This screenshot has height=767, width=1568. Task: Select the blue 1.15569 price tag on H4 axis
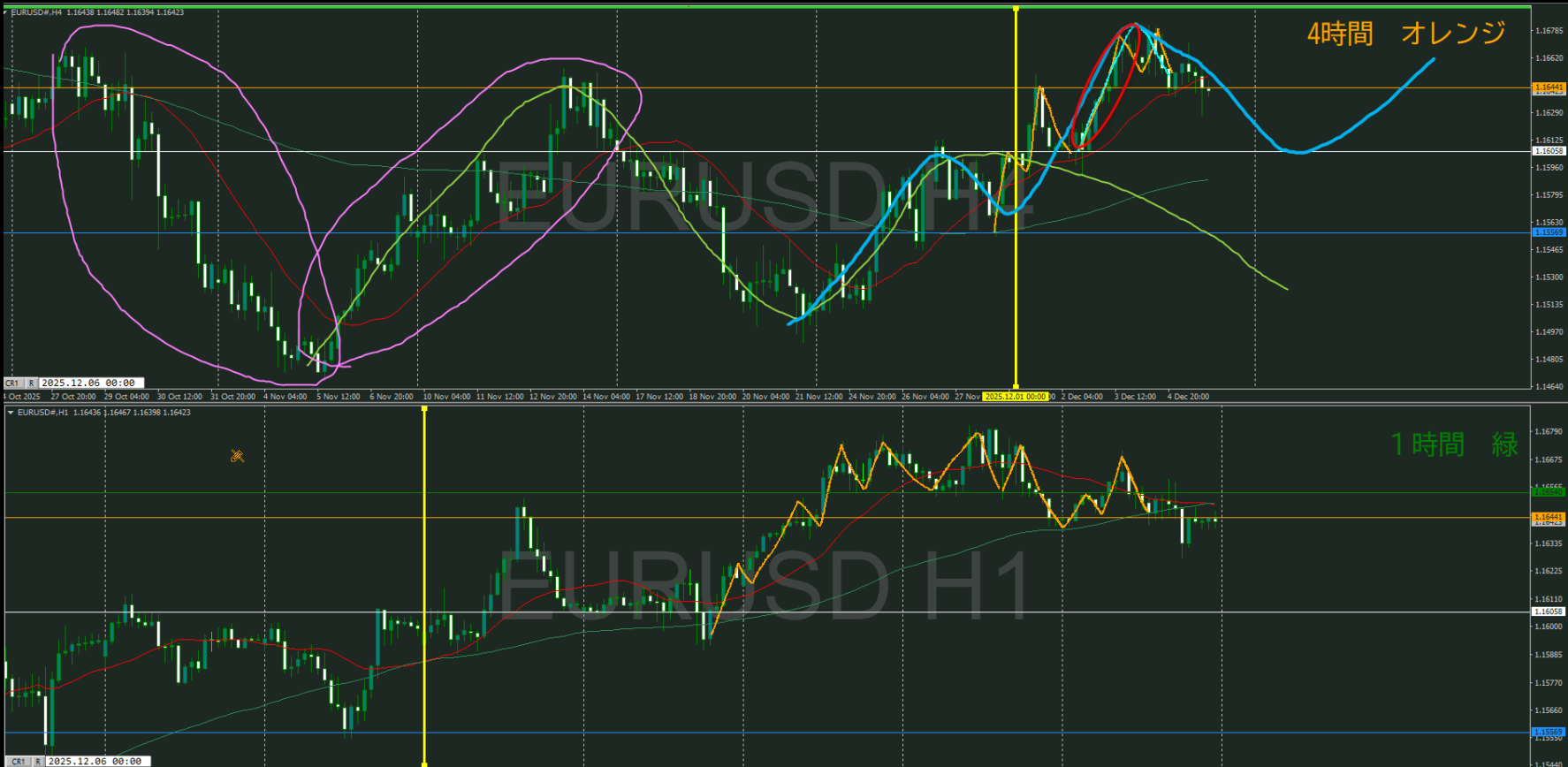point(1548,232)
